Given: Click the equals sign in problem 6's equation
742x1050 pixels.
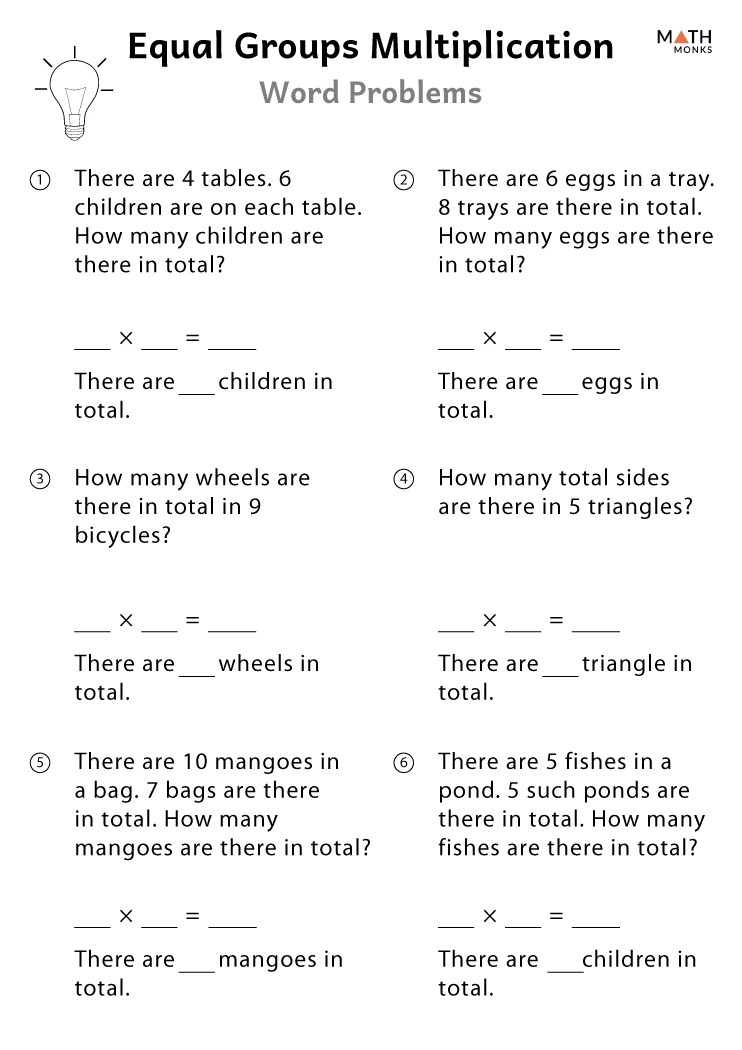Looking at the screenshot, I should (x=557, y=916).
